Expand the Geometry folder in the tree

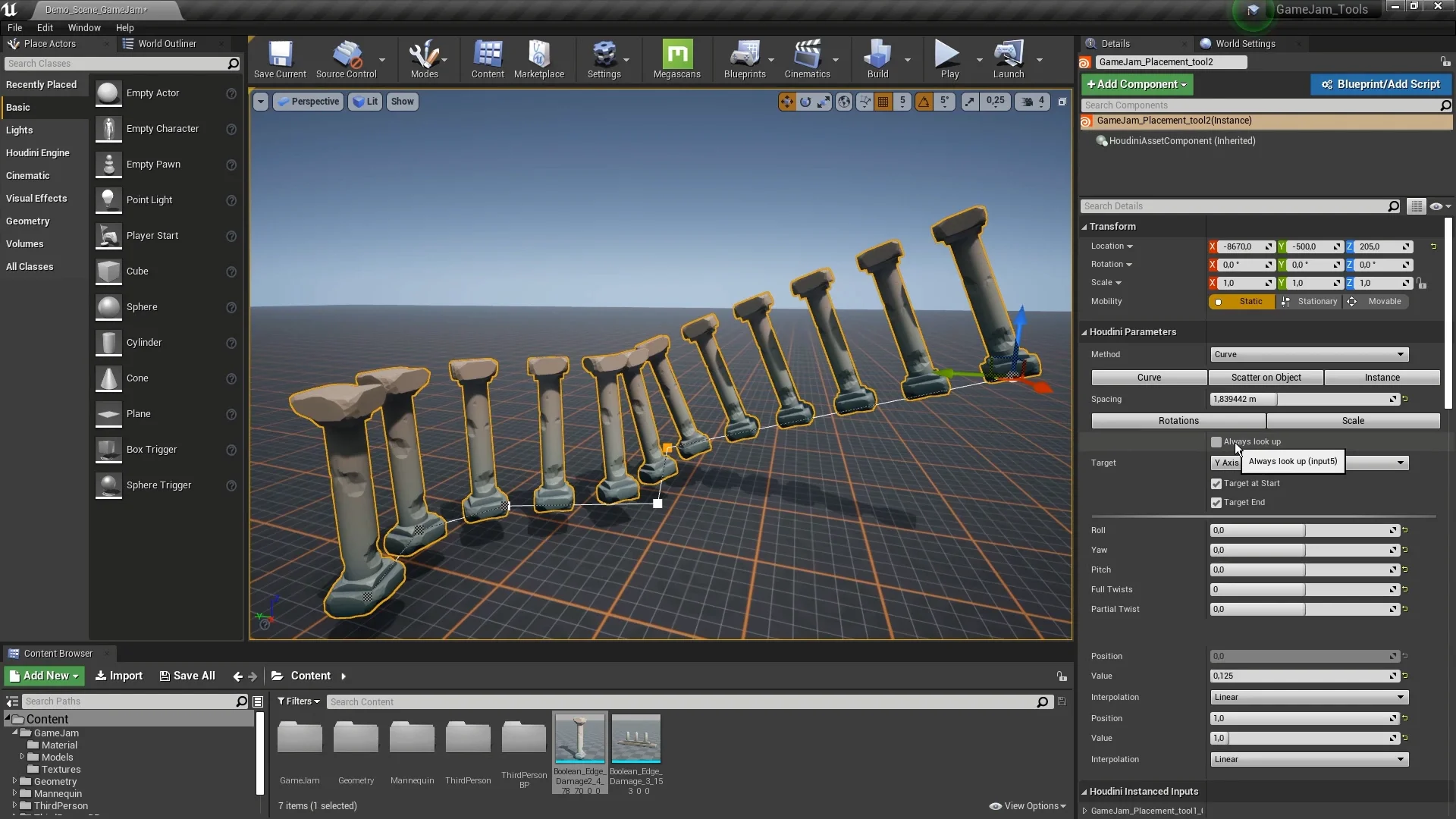[x=14, y=781]
